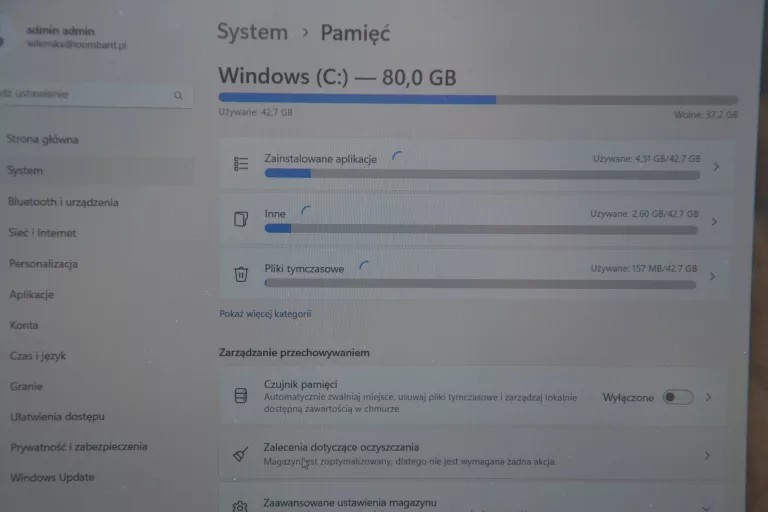Open the Bluetooth i urządzenia section
Image resolution: width=768 pixels, height=512 pixels.
[63, 202]
